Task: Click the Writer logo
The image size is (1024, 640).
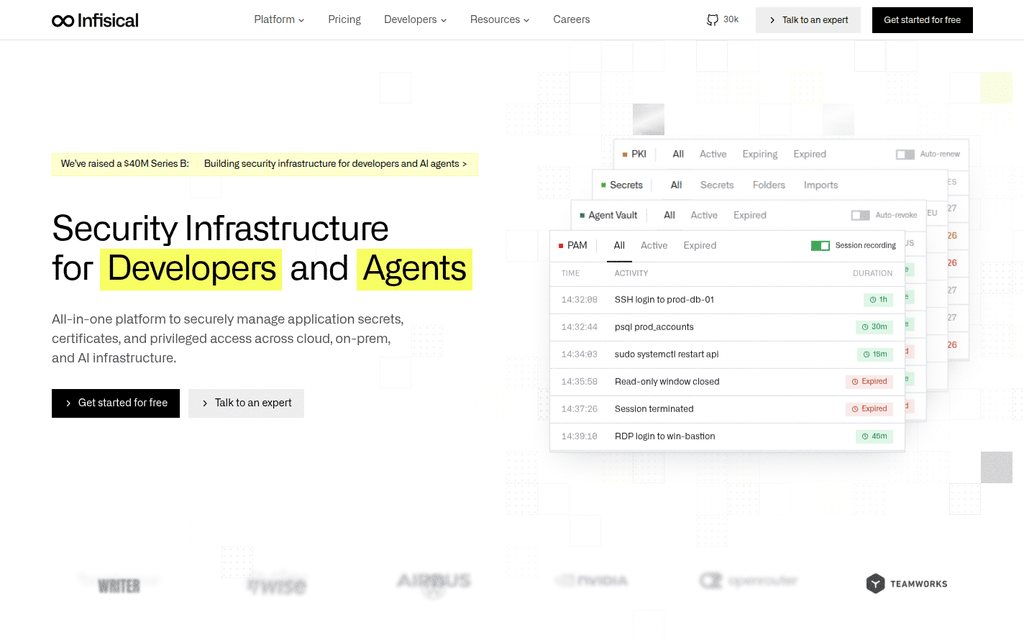Action: [119, 586]
